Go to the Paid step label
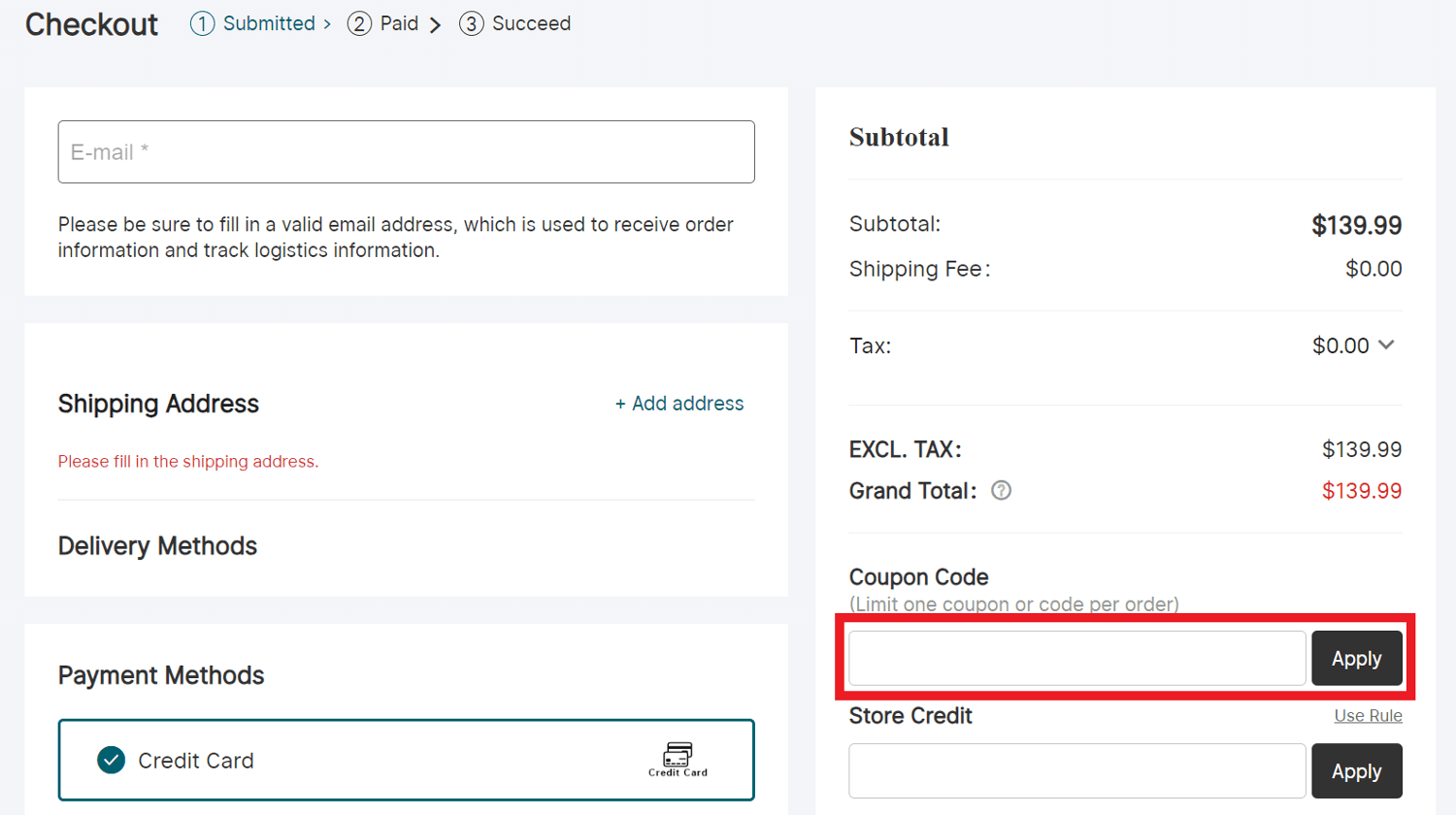The height and width of the screenshot is (815, 1456). (399, 23)
